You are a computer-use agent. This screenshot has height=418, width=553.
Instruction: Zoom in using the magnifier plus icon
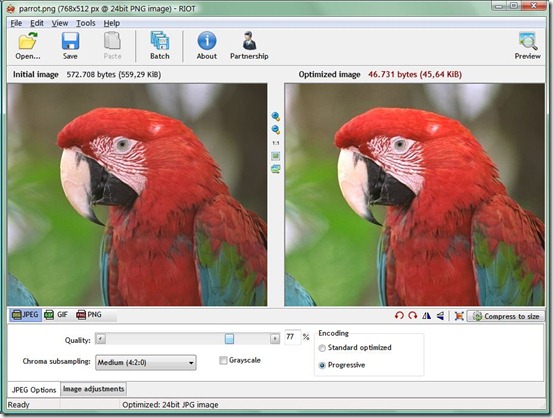click(276, 116)
